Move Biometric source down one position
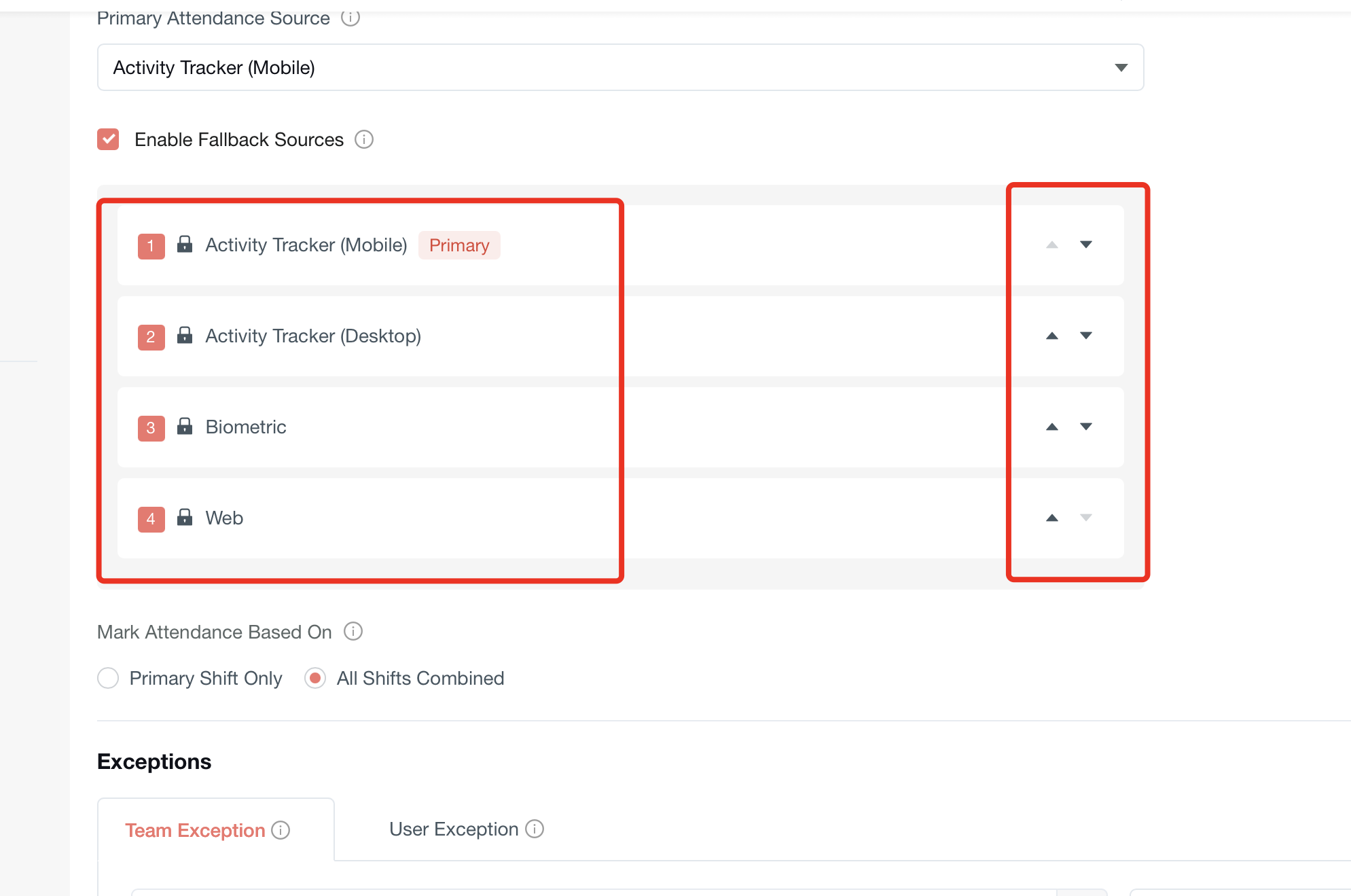The image size is (1351, 896). coord(1085,427)
